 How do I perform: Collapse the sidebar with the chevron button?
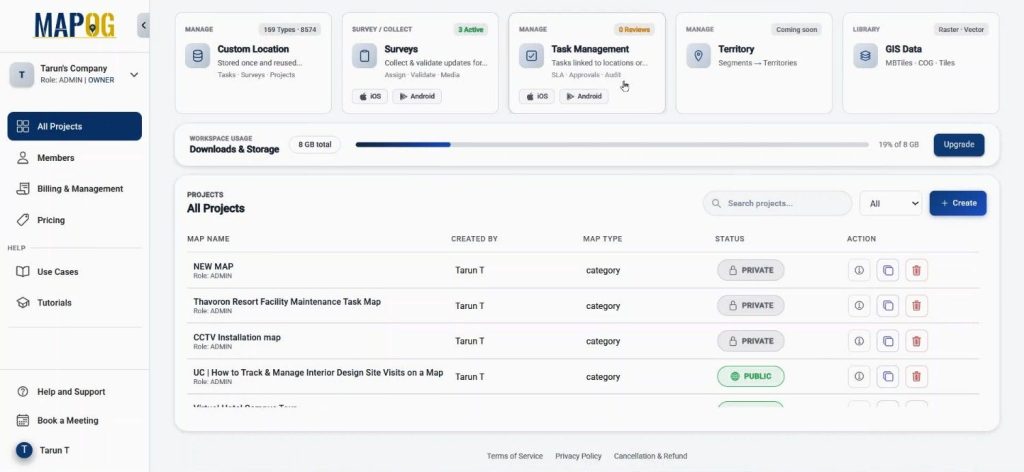click(144, 26)
